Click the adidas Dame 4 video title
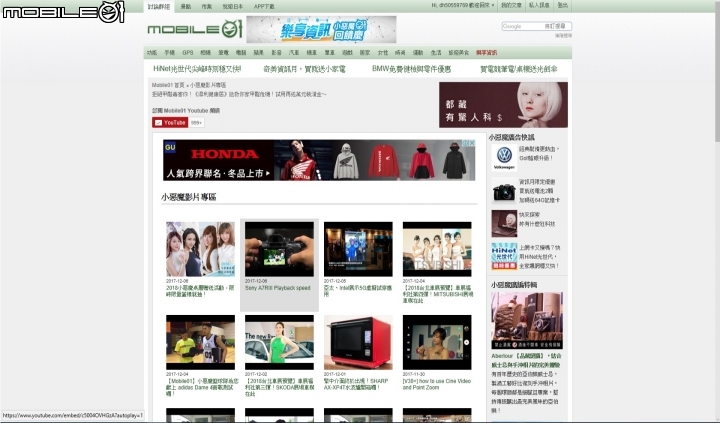Image resolution: width=720 pixels, height=423 pixels. [202, 387]
